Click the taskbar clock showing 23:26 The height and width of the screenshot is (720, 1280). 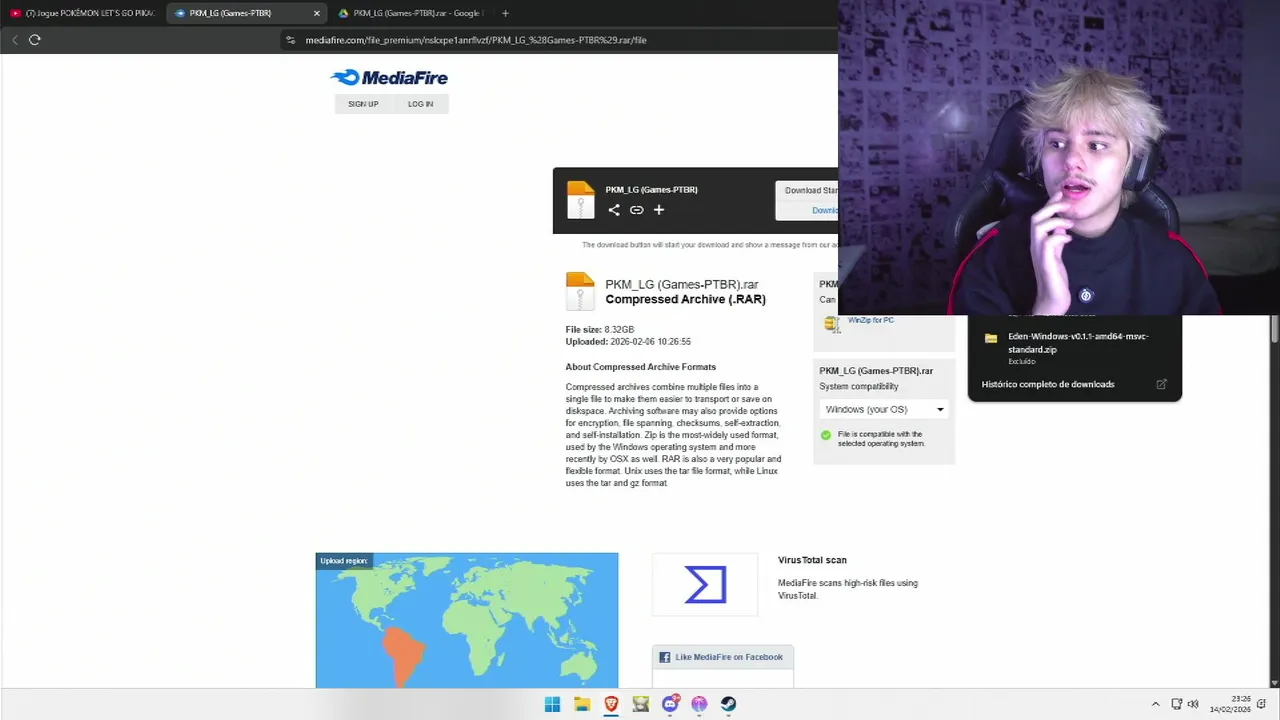click(1231, 704)
